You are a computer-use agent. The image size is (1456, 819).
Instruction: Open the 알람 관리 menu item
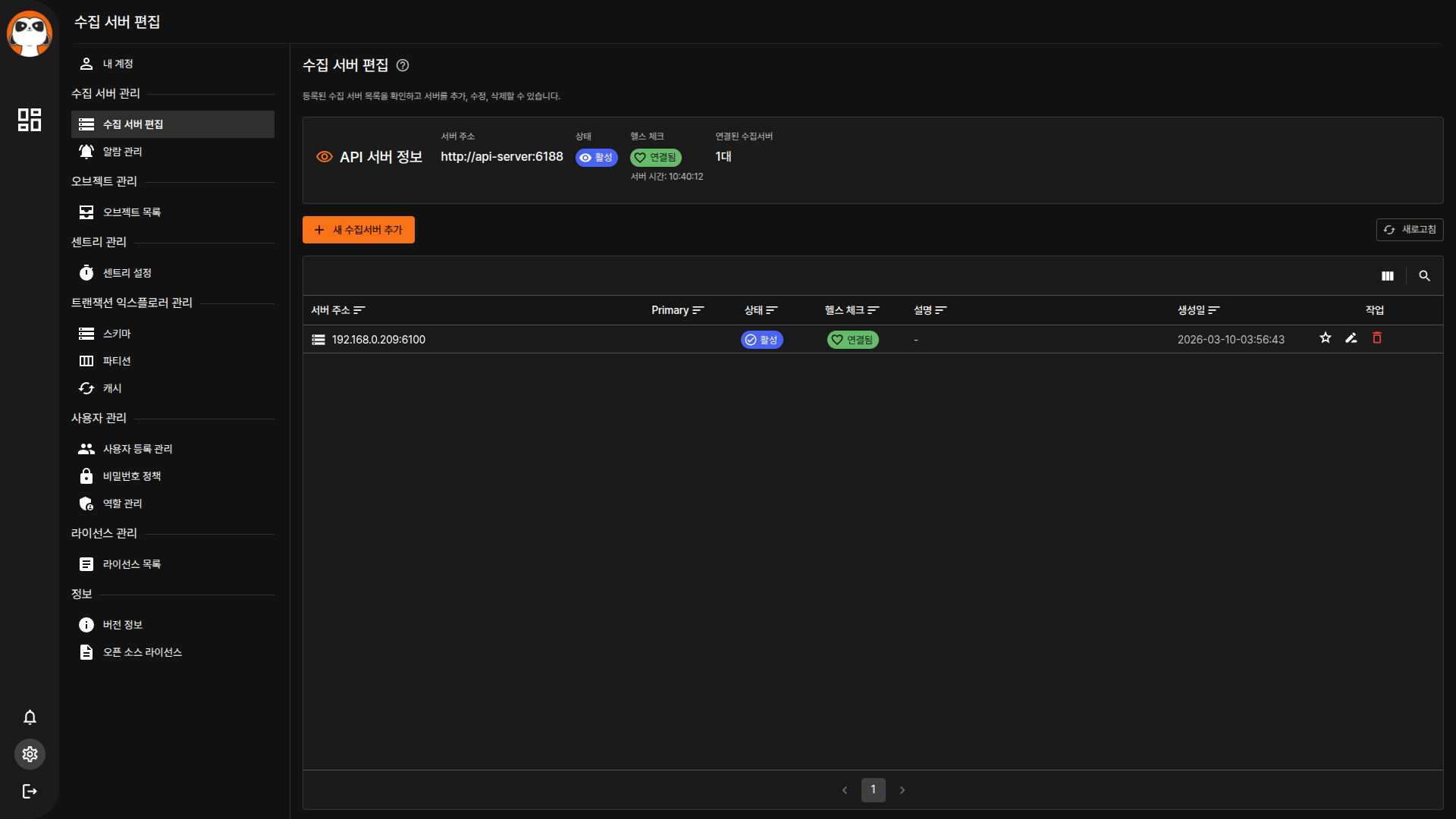click(x=123, y=152)
